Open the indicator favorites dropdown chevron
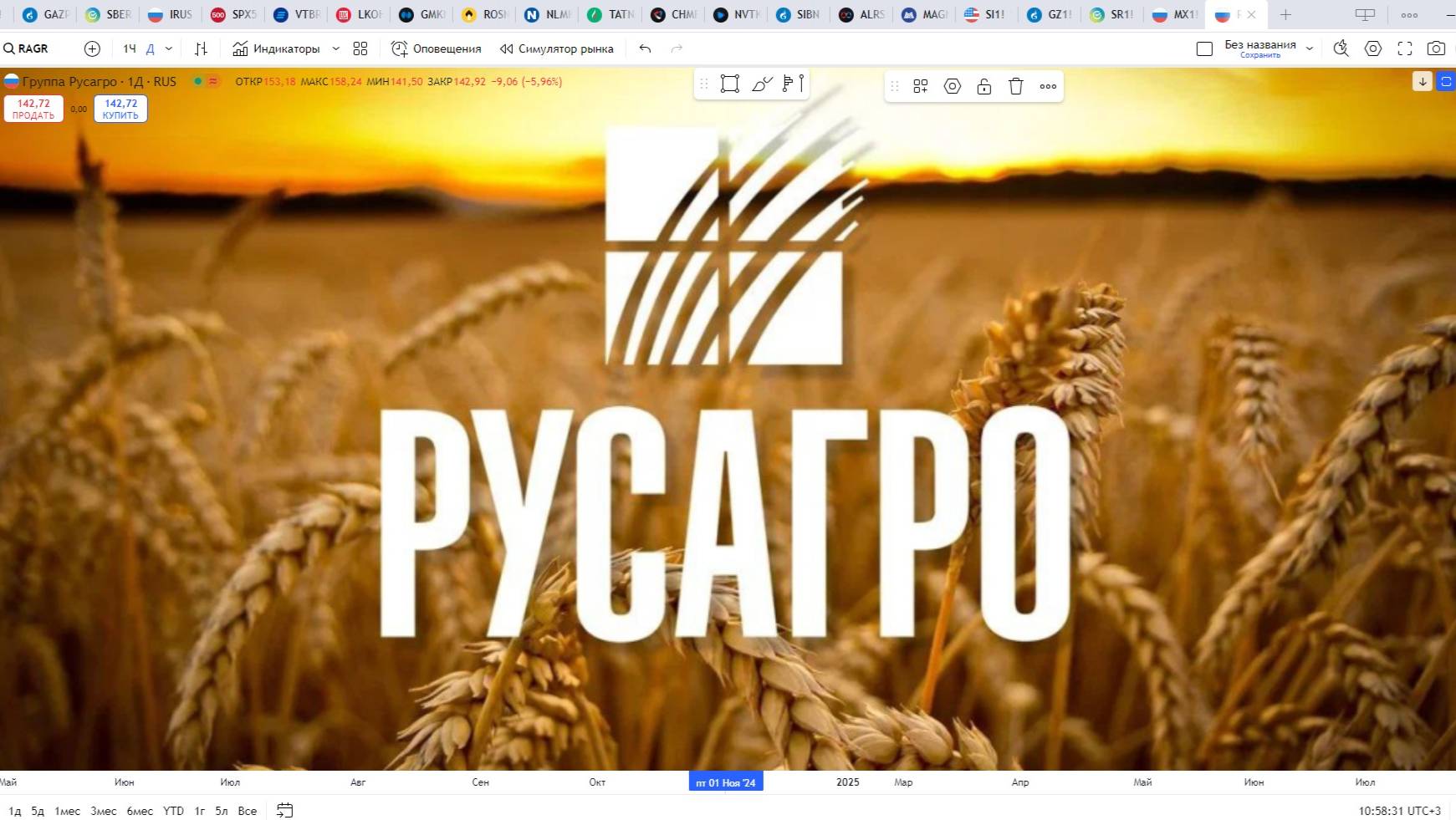The width and height of the screenshot is (1456, 820). coord(336,48)
